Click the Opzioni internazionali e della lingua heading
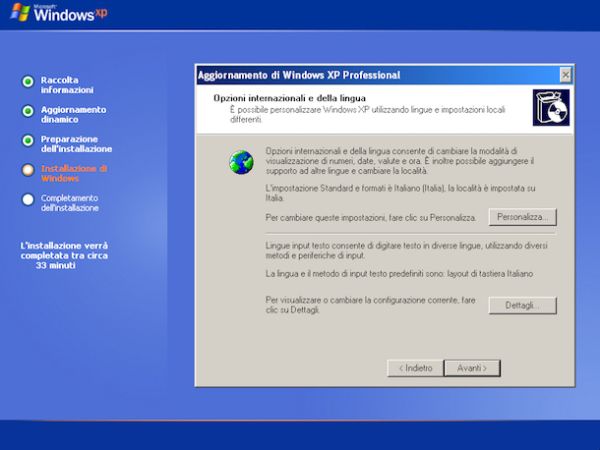Image resolution: width=600 pixels, height=450 pixels. tap(280, 98)
